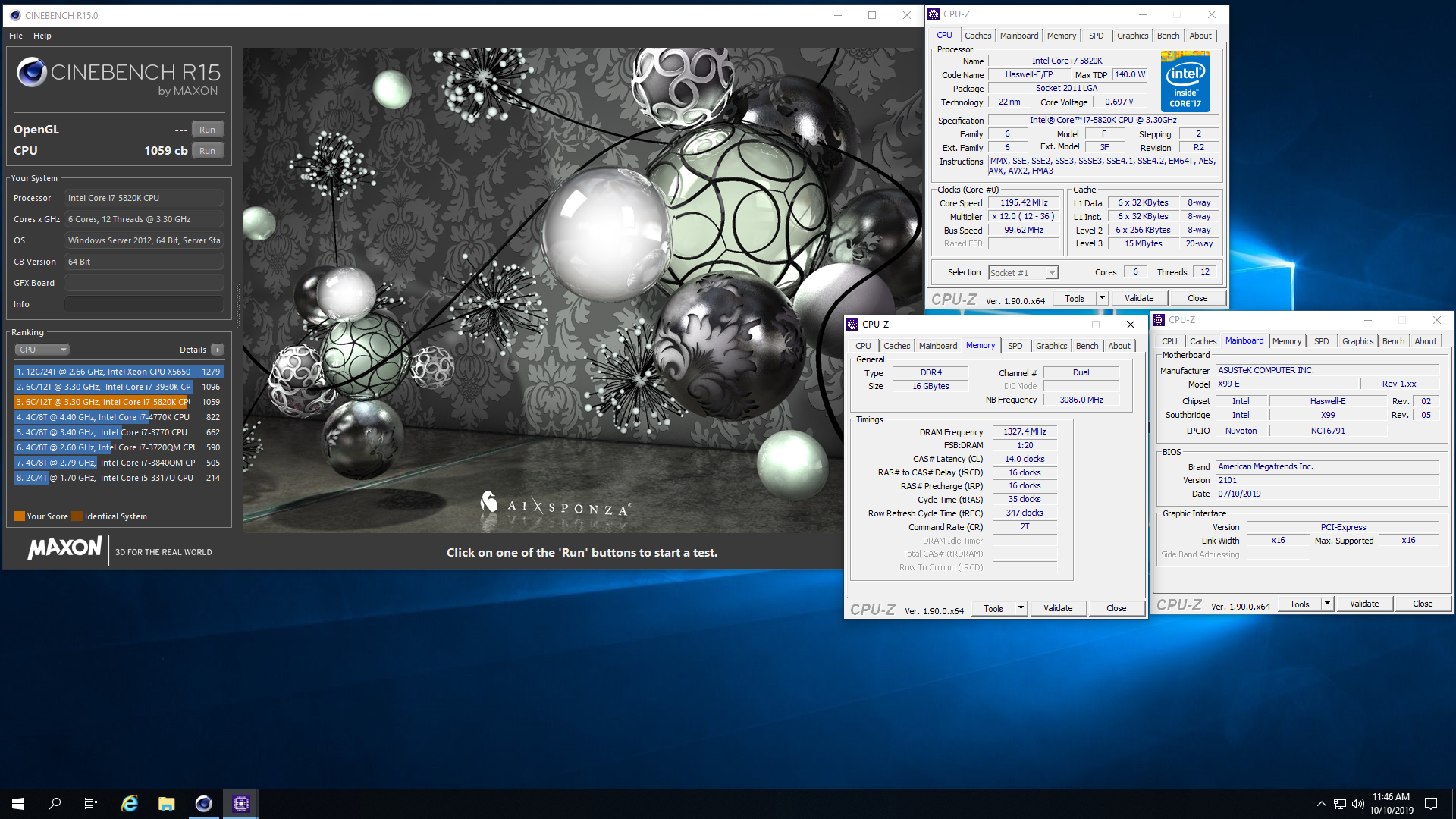Viewport: 1456px width, 819px height.
Task: Open File Explorer folder icon on taskbar
Action: [166, 804]
